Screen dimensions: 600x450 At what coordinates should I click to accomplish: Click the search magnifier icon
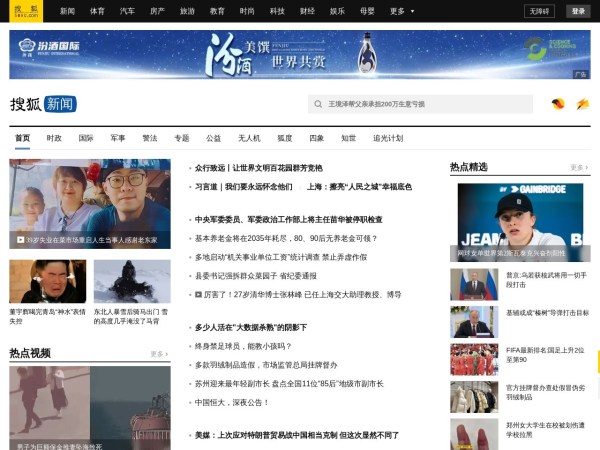(317, 104)
